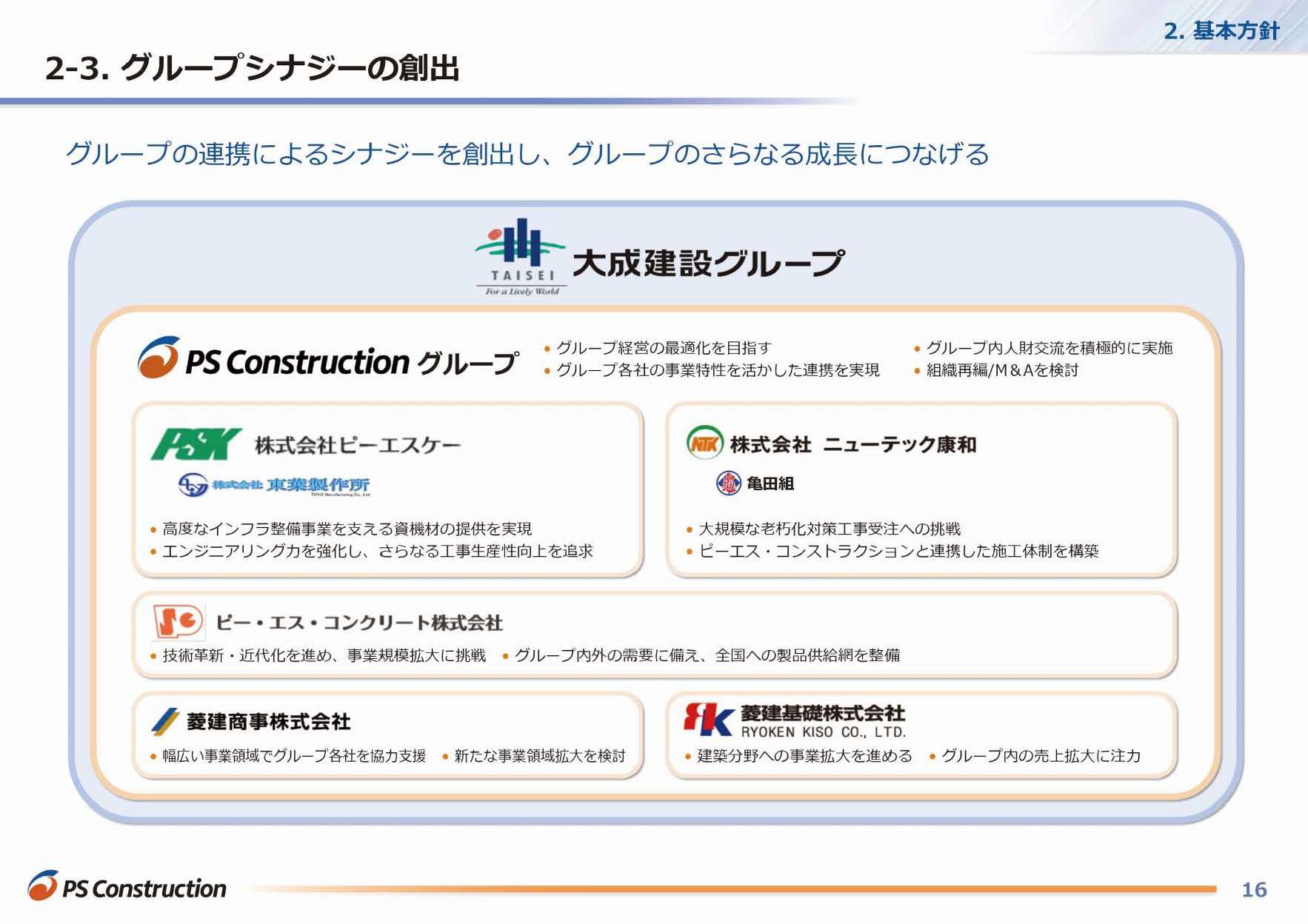Viewport: 1308px width, 924px height.
Task: Select the blue subtitle about group synergy
Action: point(527,154)
